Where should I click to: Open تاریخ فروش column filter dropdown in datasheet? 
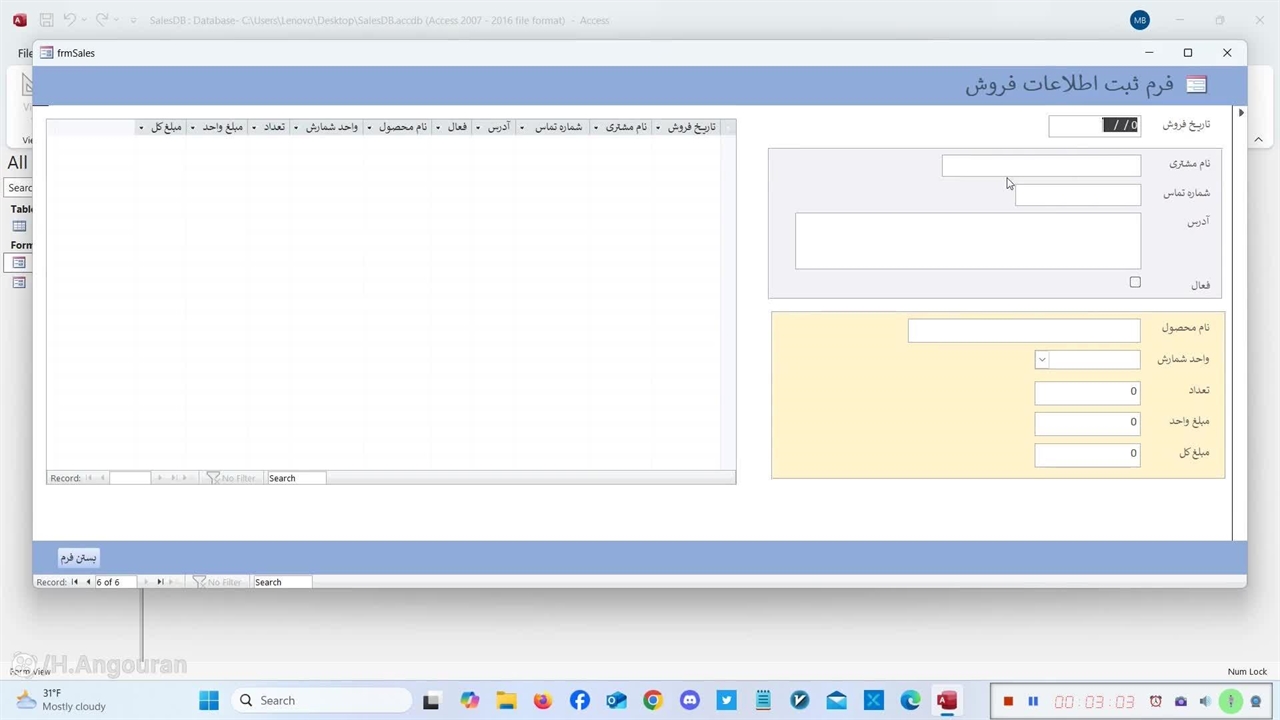coord(658,128)
